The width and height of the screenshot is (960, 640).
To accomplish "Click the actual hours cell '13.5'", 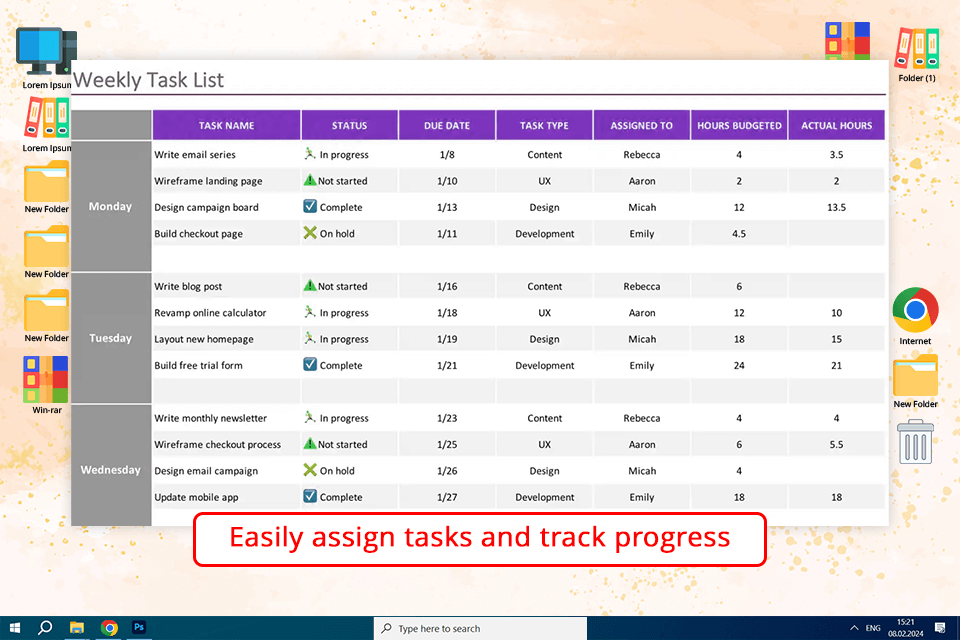I will pos(836,207).
